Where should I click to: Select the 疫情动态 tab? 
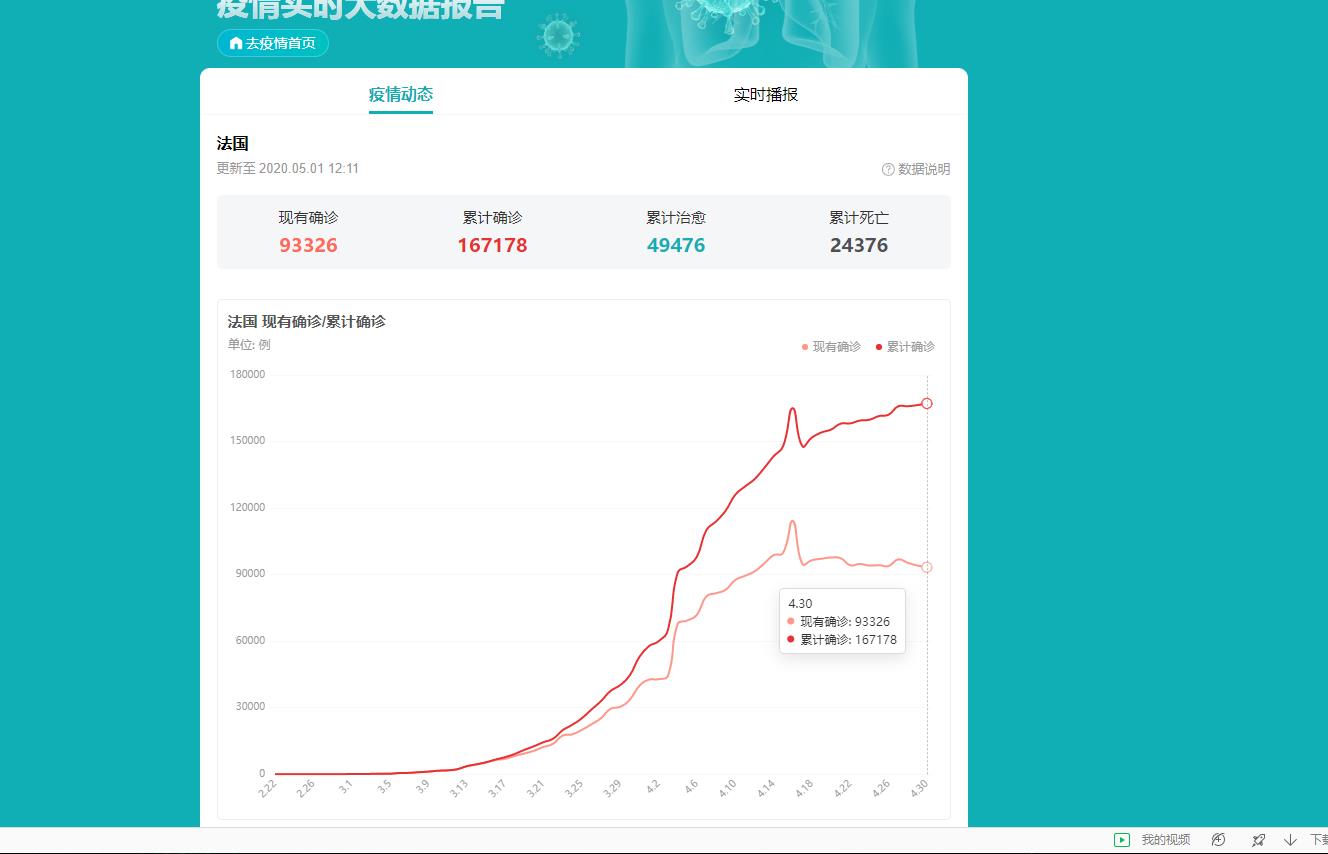click(x=401, y=95)
